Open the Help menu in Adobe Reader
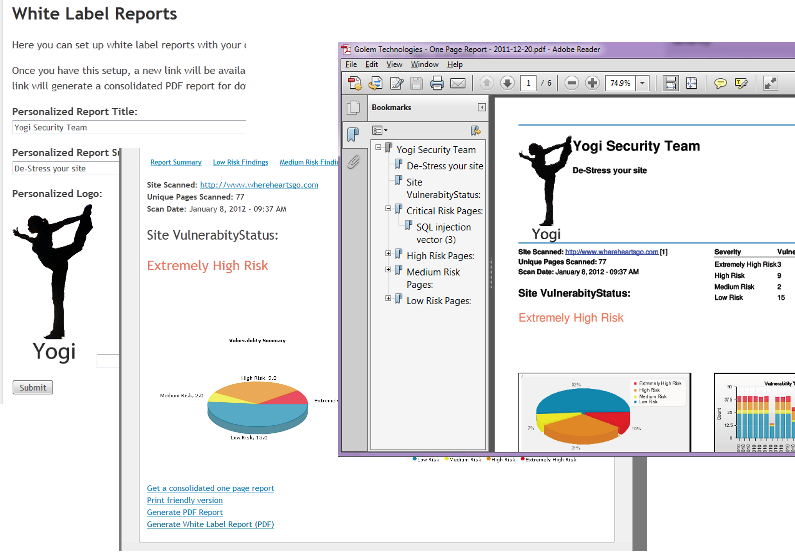Image resolution: width=795 pixels, height=552 pixels. coord(455,64)
